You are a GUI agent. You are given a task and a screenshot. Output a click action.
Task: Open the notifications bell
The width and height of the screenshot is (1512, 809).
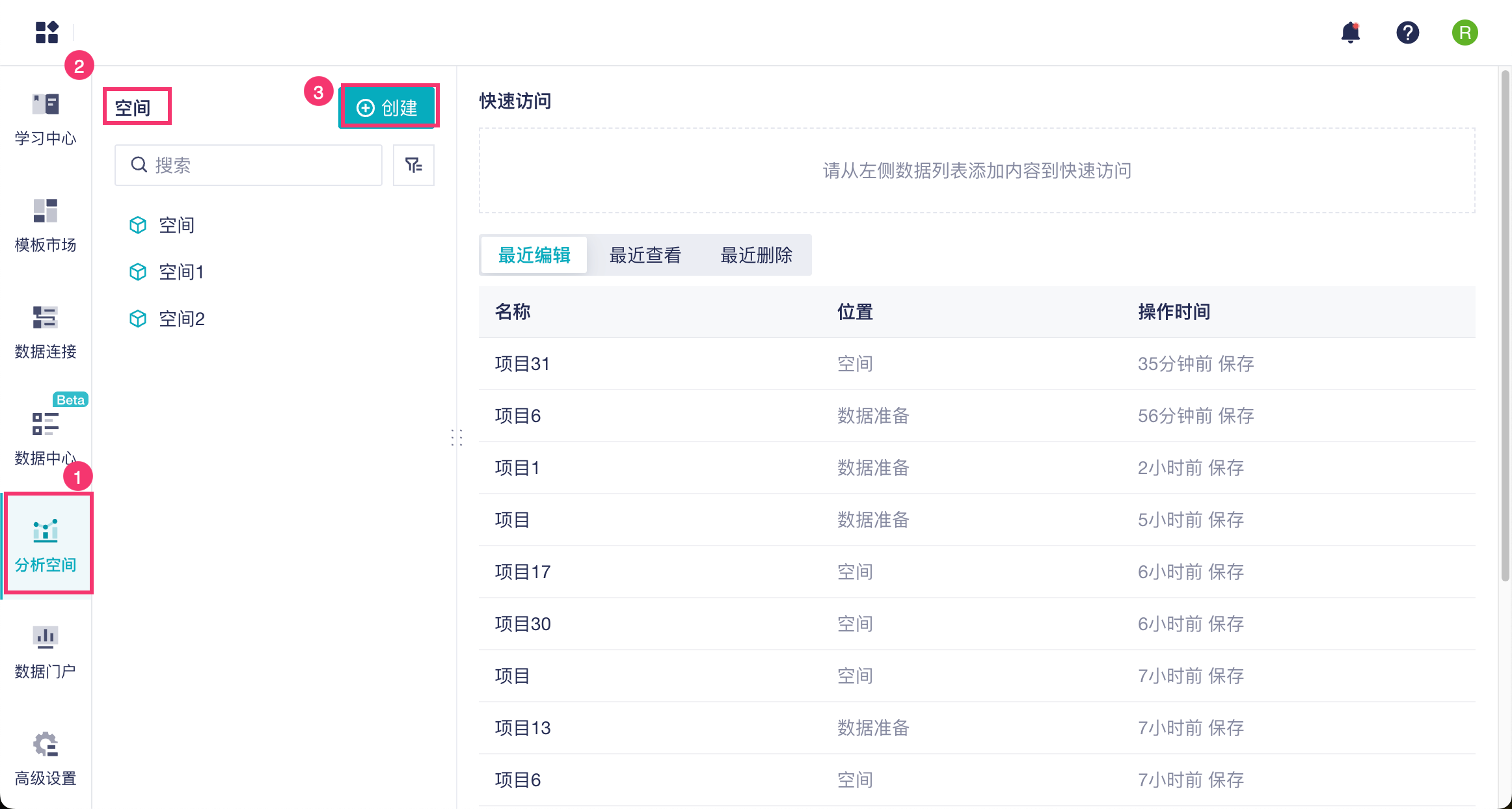(x=1351, y=32)
